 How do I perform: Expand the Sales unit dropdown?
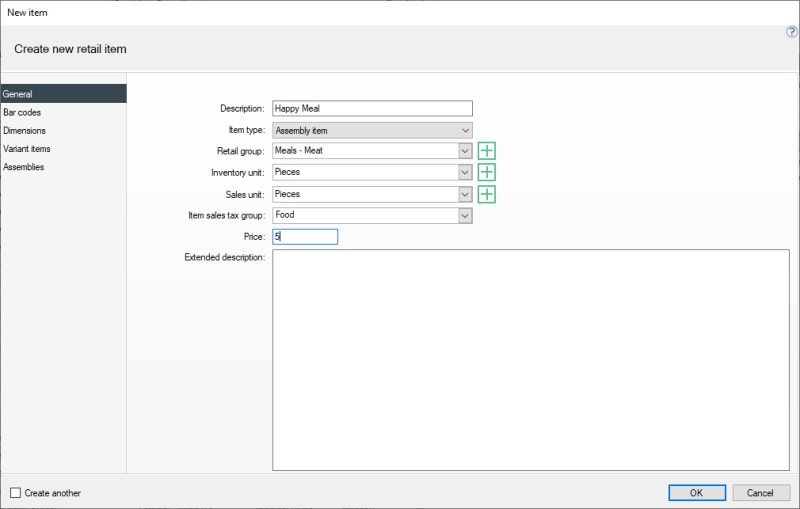[x=465, y=194]
